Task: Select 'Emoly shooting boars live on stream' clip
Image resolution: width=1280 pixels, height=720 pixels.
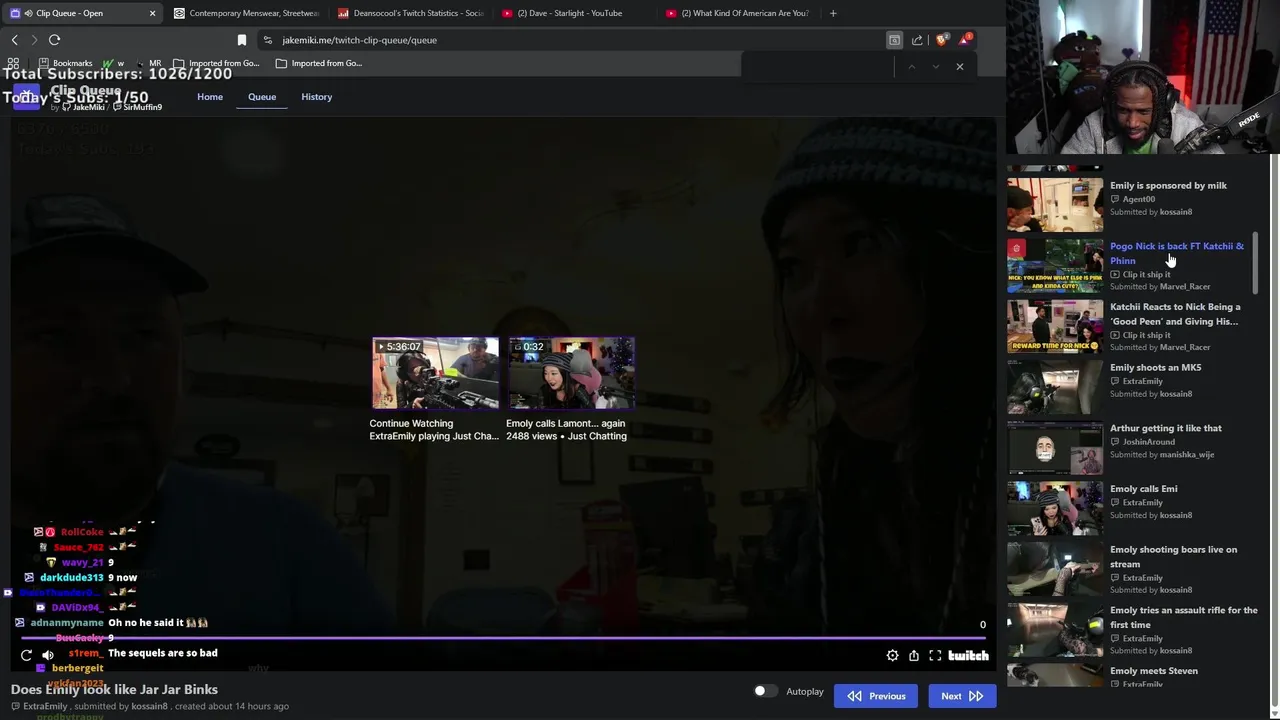Action: pyautogui.click(x=1173, y=556)
